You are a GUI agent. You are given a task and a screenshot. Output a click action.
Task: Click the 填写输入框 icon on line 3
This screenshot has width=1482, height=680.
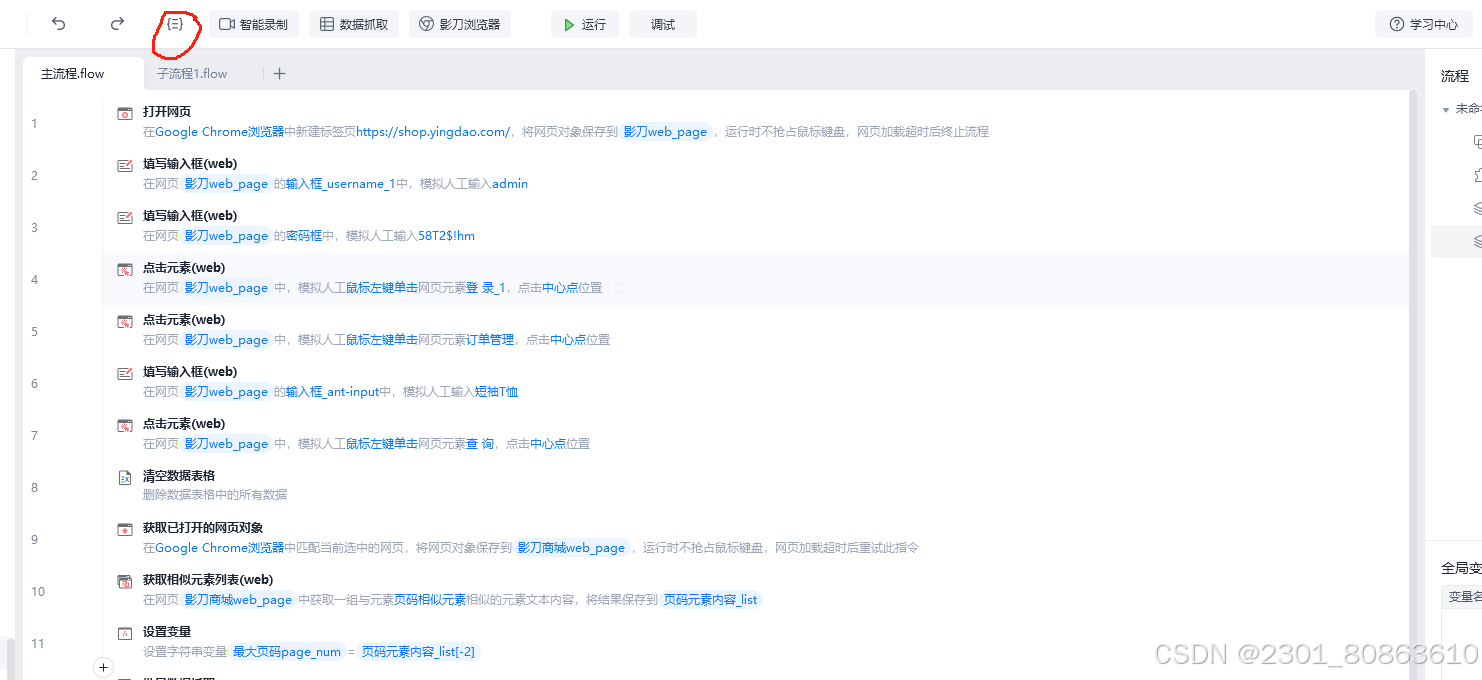pos(125,217)
